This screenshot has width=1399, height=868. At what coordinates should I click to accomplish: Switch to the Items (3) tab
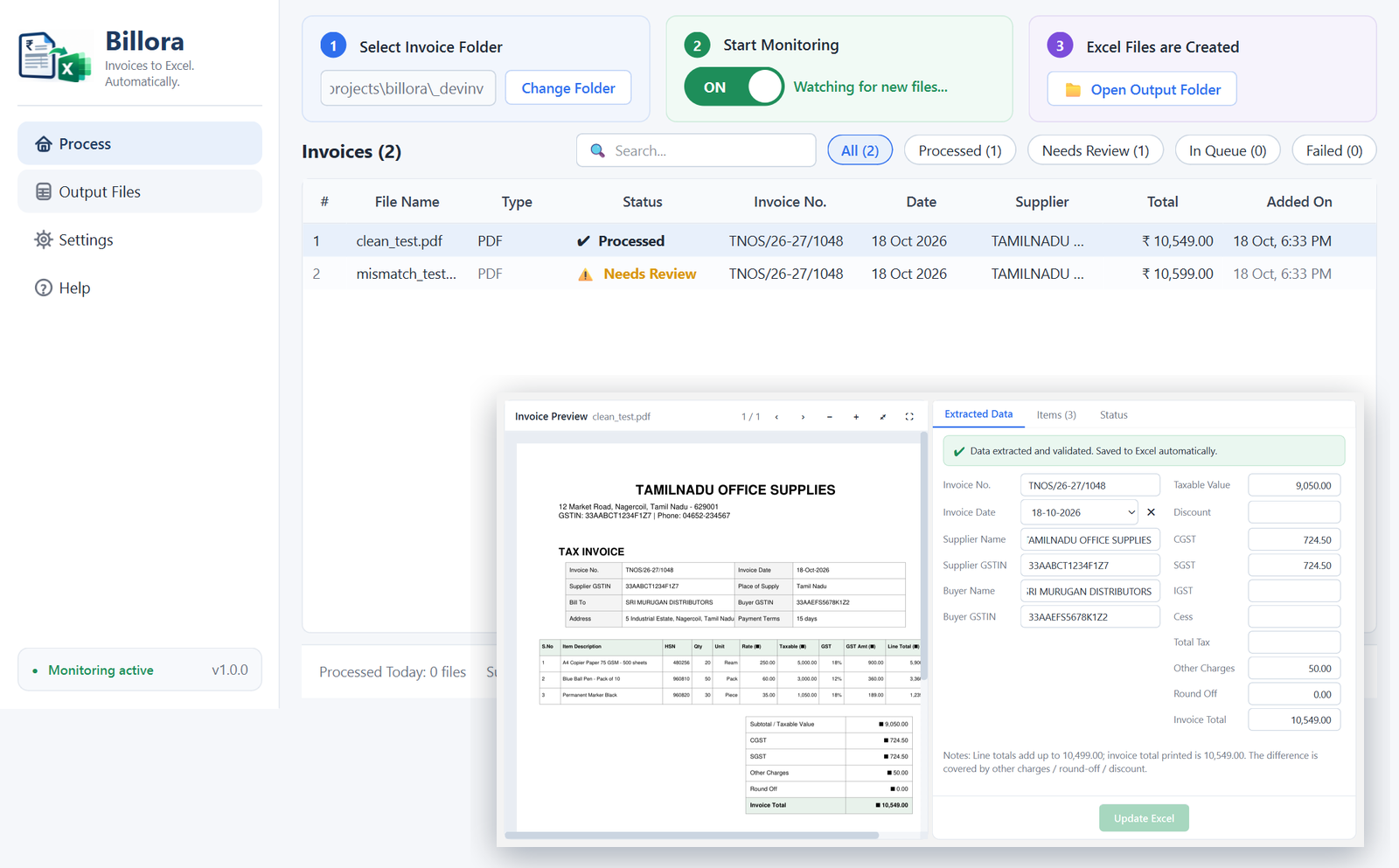tap(1056, 415)
